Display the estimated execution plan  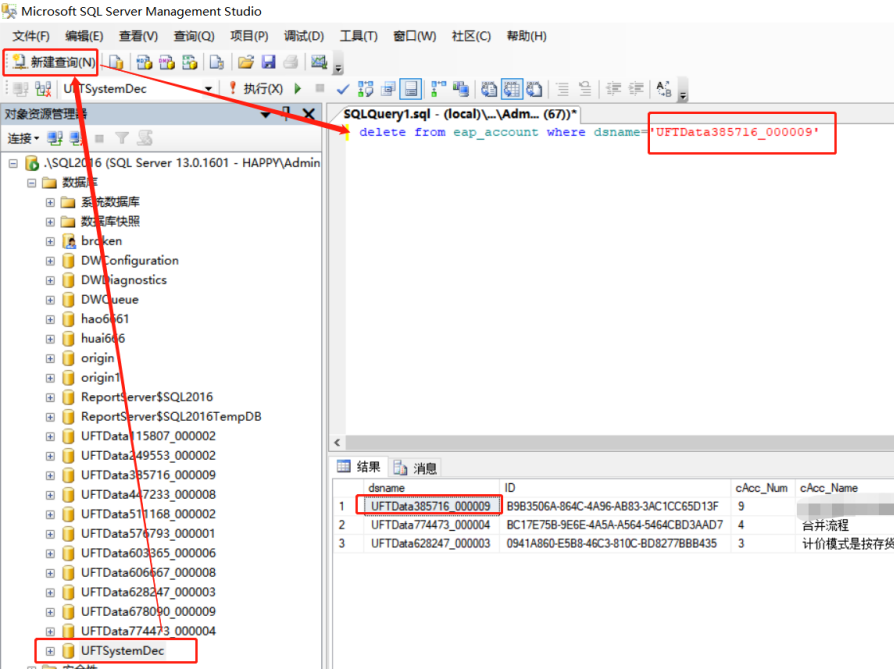click(365, 89)
